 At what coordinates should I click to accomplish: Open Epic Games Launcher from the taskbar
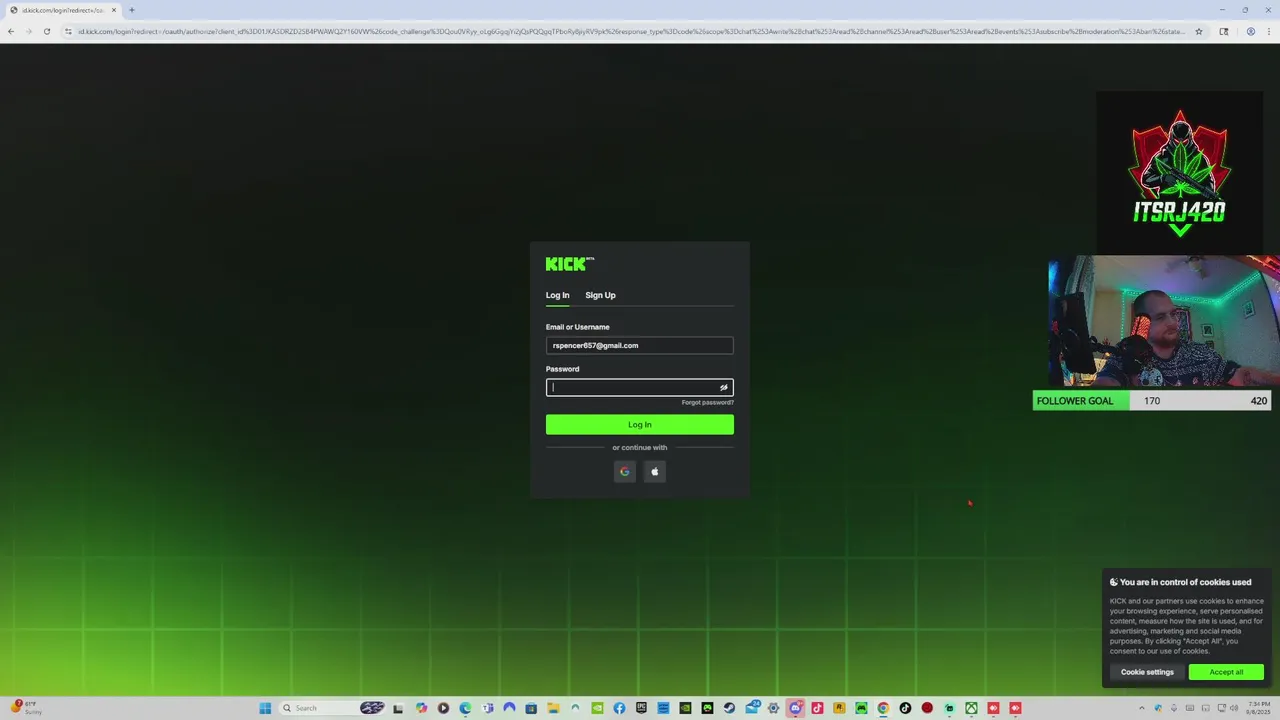pos(641,708)
